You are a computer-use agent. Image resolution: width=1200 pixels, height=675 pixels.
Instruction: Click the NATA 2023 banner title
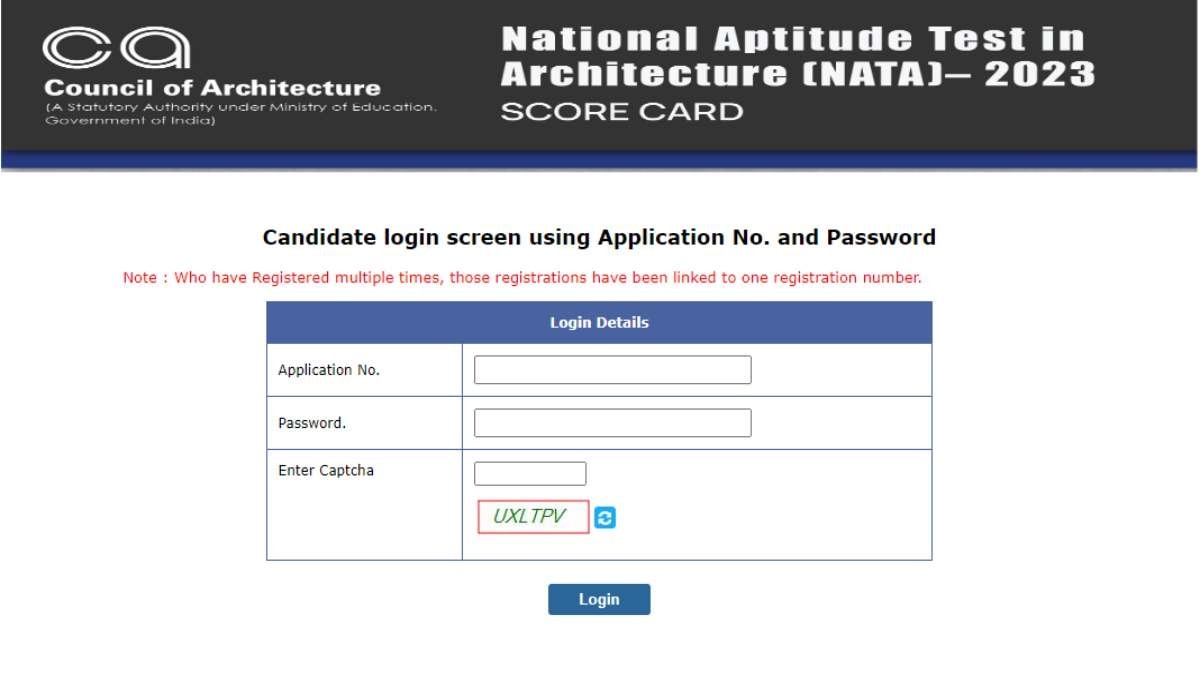tap(793, 55)
